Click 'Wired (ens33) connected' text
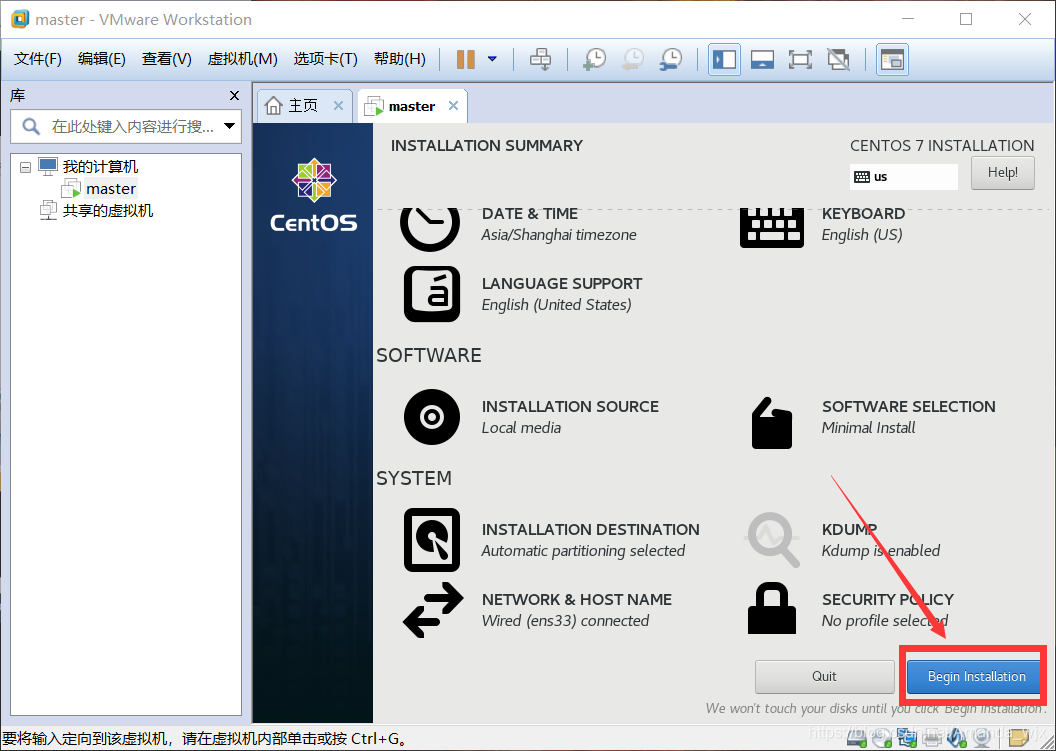This screenshot has height=751, width=1056. (x=565, y=621)
